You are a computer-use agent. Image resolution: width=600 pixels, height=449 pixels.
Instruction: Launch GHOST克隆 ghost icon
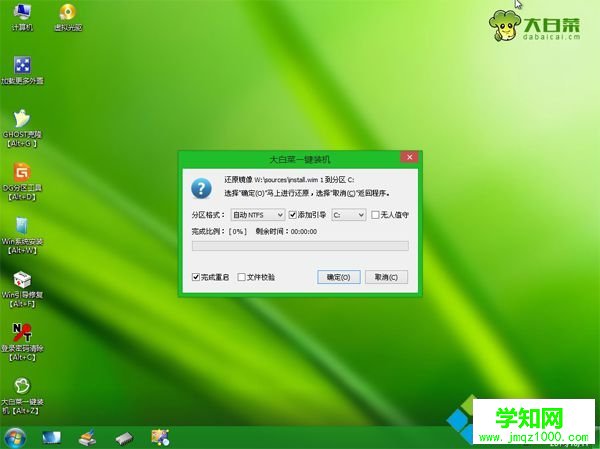coord(22,128)
